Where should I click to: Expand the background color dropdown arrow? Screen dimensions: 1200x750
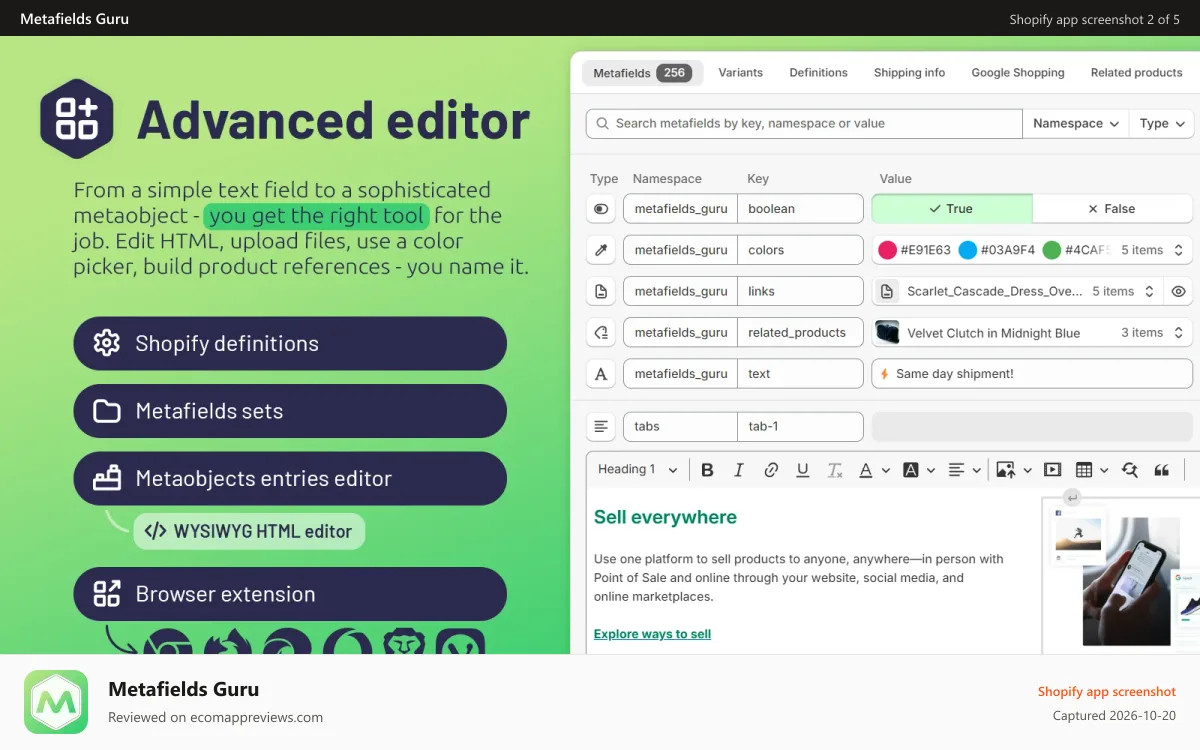coord(930,470)
